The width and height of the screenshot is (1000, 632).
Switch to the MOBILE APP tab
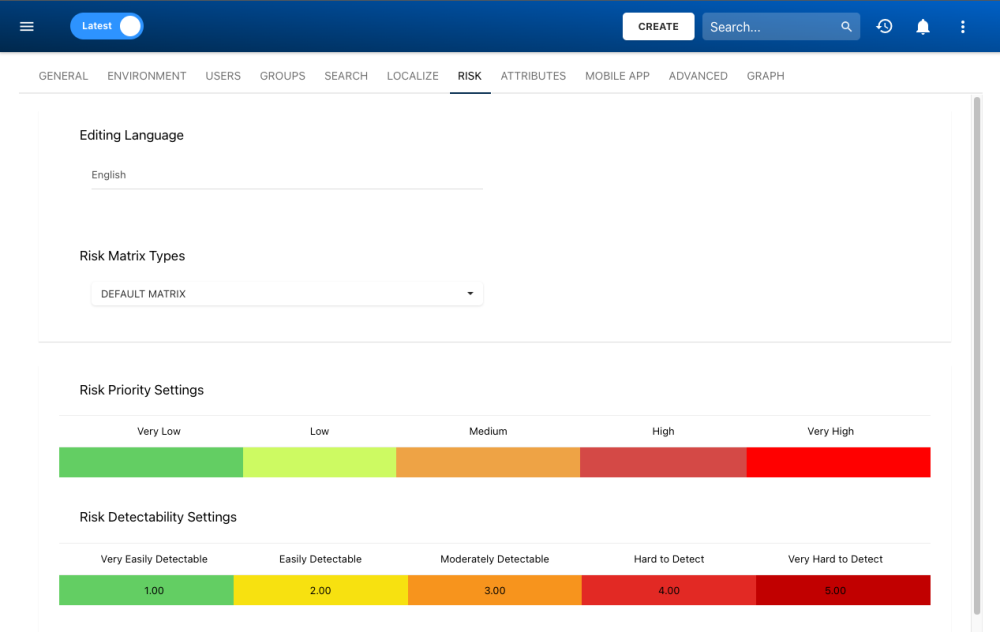click(x=617, y=76)
